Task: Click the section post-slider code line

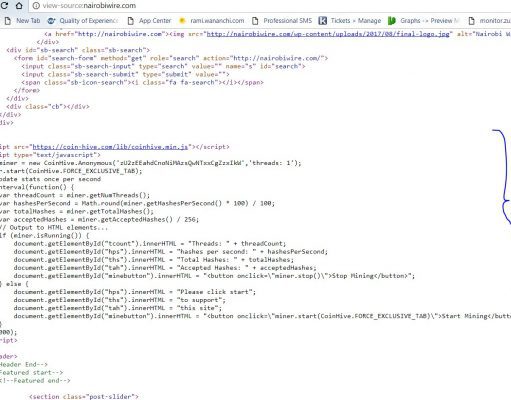Action: point(84,396)
